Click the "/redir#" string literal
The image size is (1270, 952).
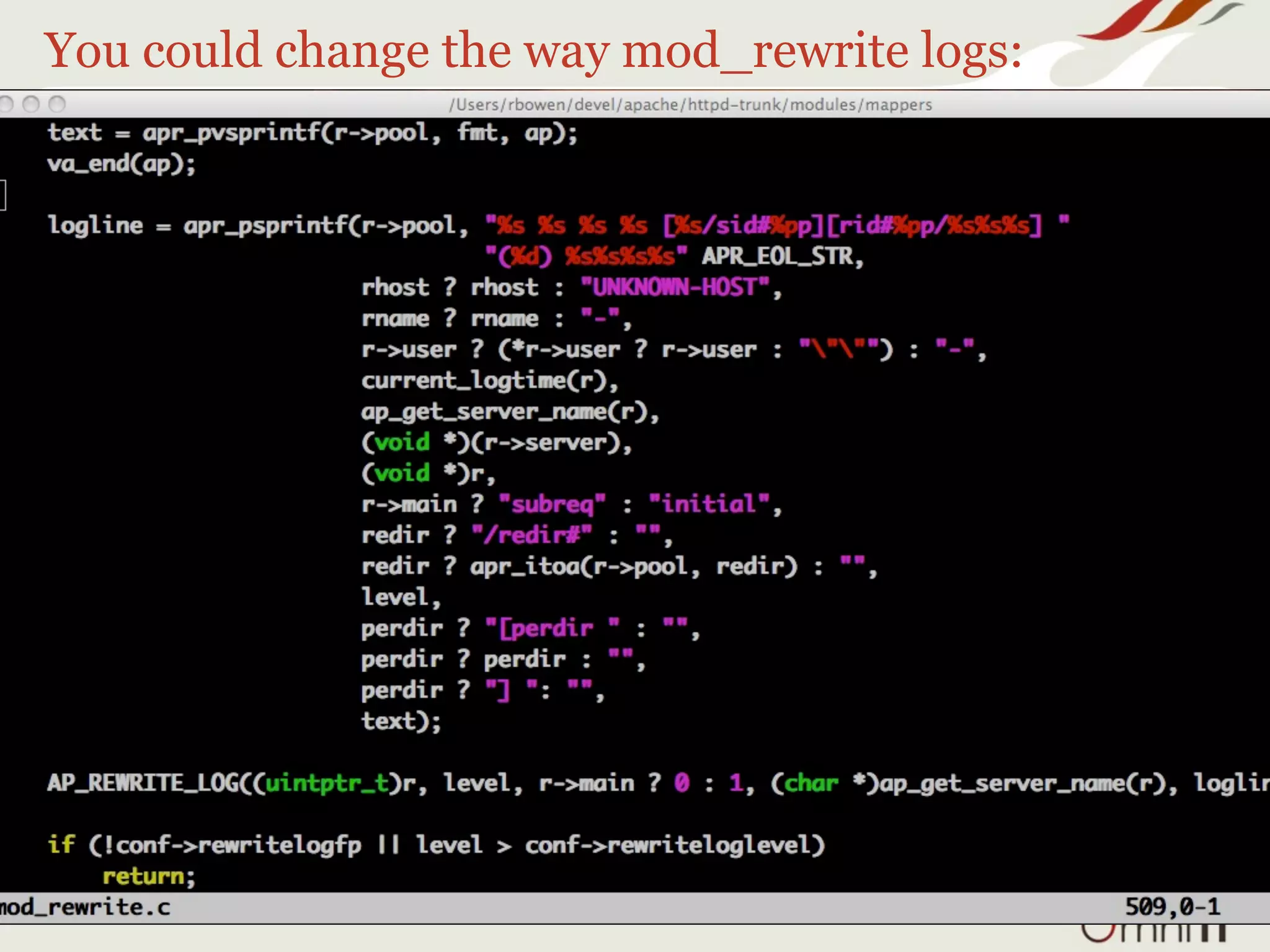532,535
